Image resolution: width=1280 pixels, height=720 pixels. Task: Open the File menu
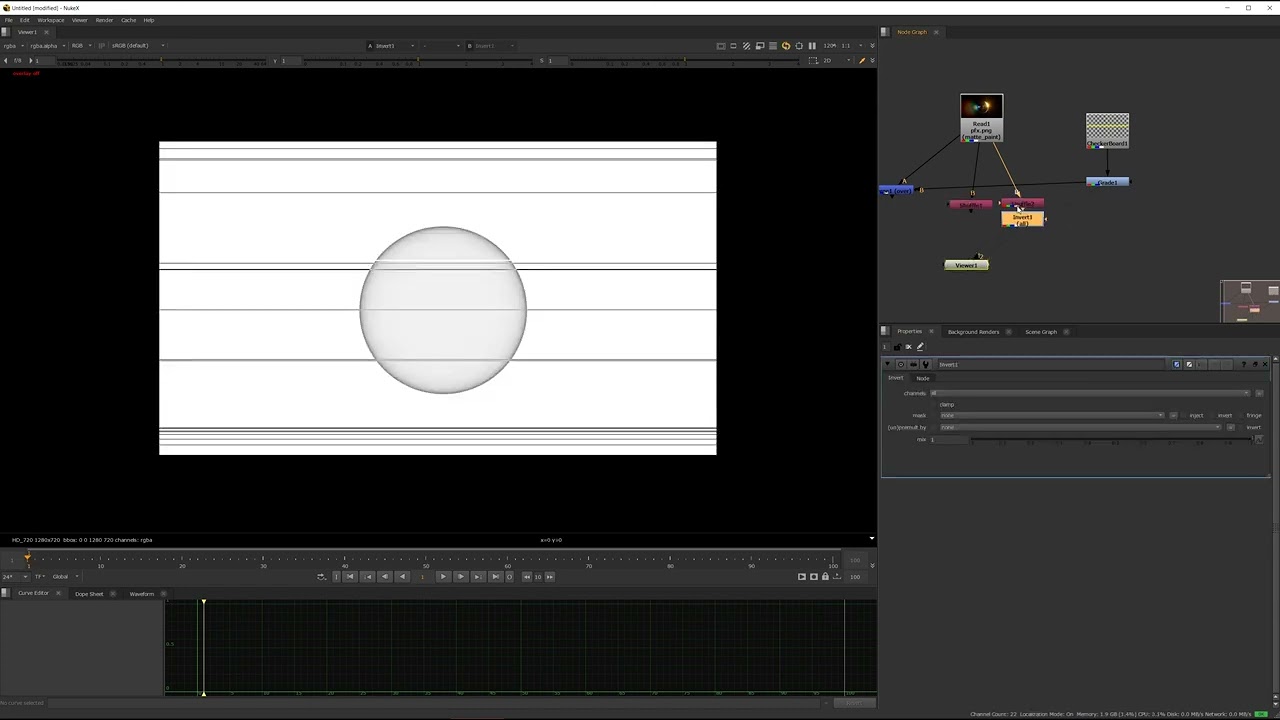(9, 20)
